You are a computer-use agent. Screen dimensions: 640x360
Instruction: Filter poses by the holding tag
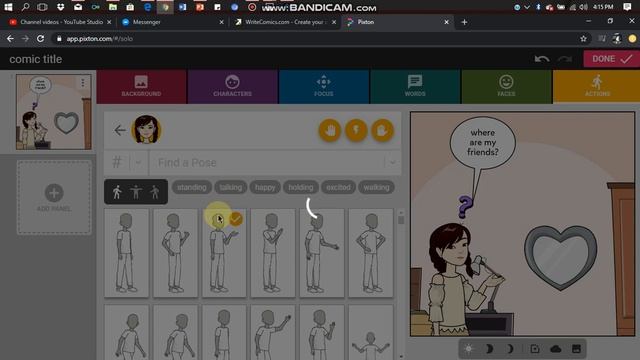pos(301,187)
